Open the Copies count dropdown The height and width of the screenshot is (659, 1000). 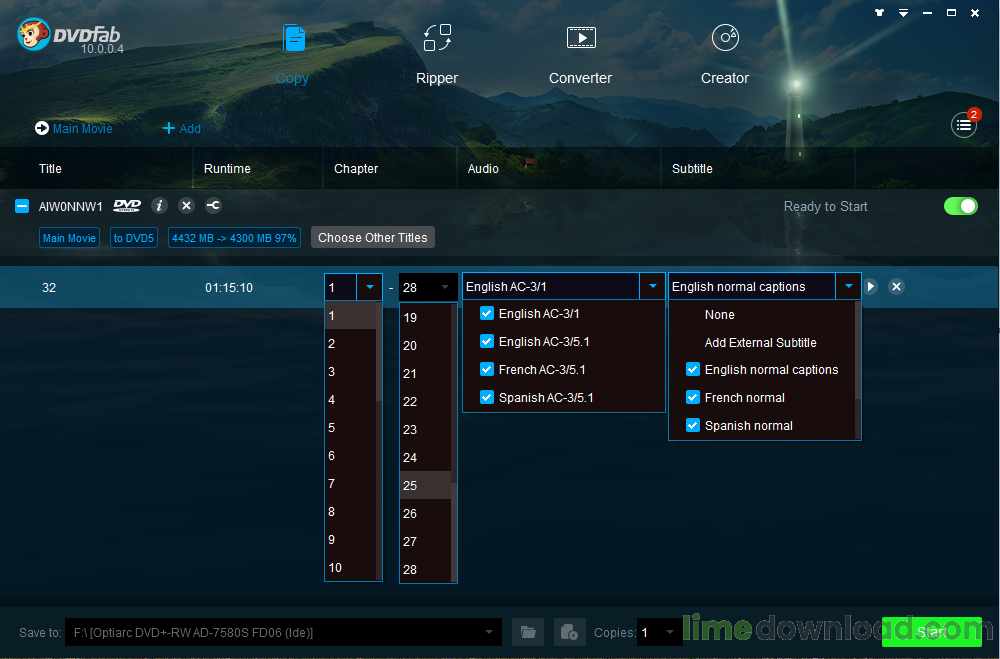point(669,632)
